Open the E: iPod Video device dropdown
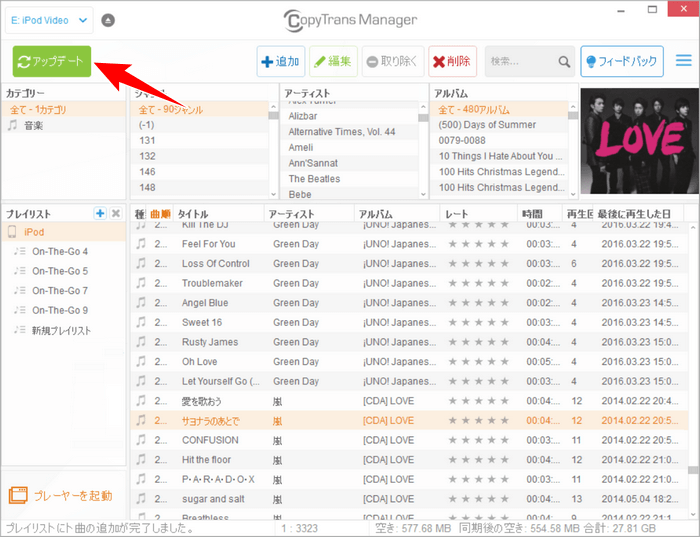This screenshot has height=537, width=700. tap(49, 21)
